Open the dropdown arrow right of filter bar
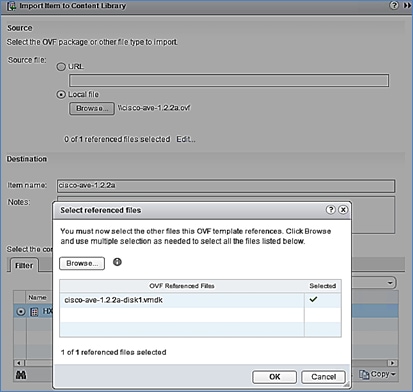This screenshot has width=413, height=392. coord(390,283)
